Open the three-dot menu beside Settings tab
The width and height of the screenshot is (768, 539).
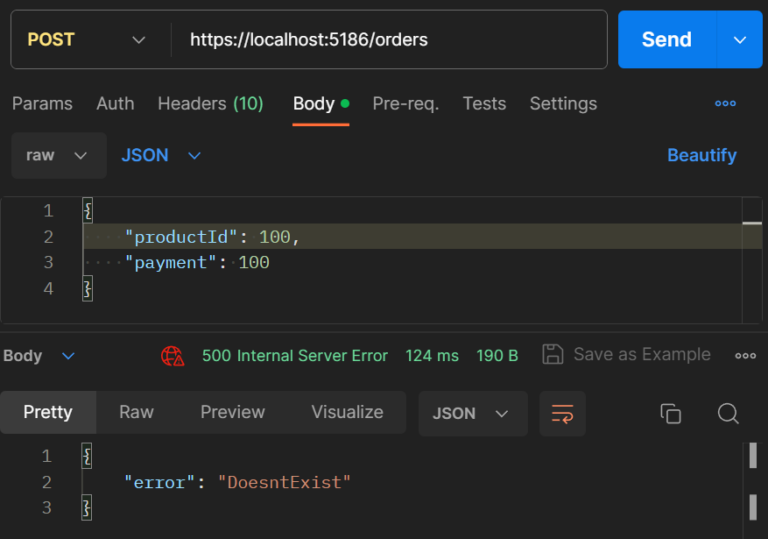[x=725, y=103]
